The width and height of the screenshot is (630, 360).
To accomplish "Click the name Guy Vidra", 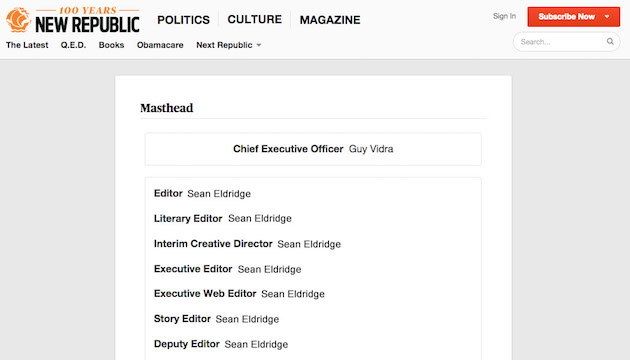I will click(371, 149).
